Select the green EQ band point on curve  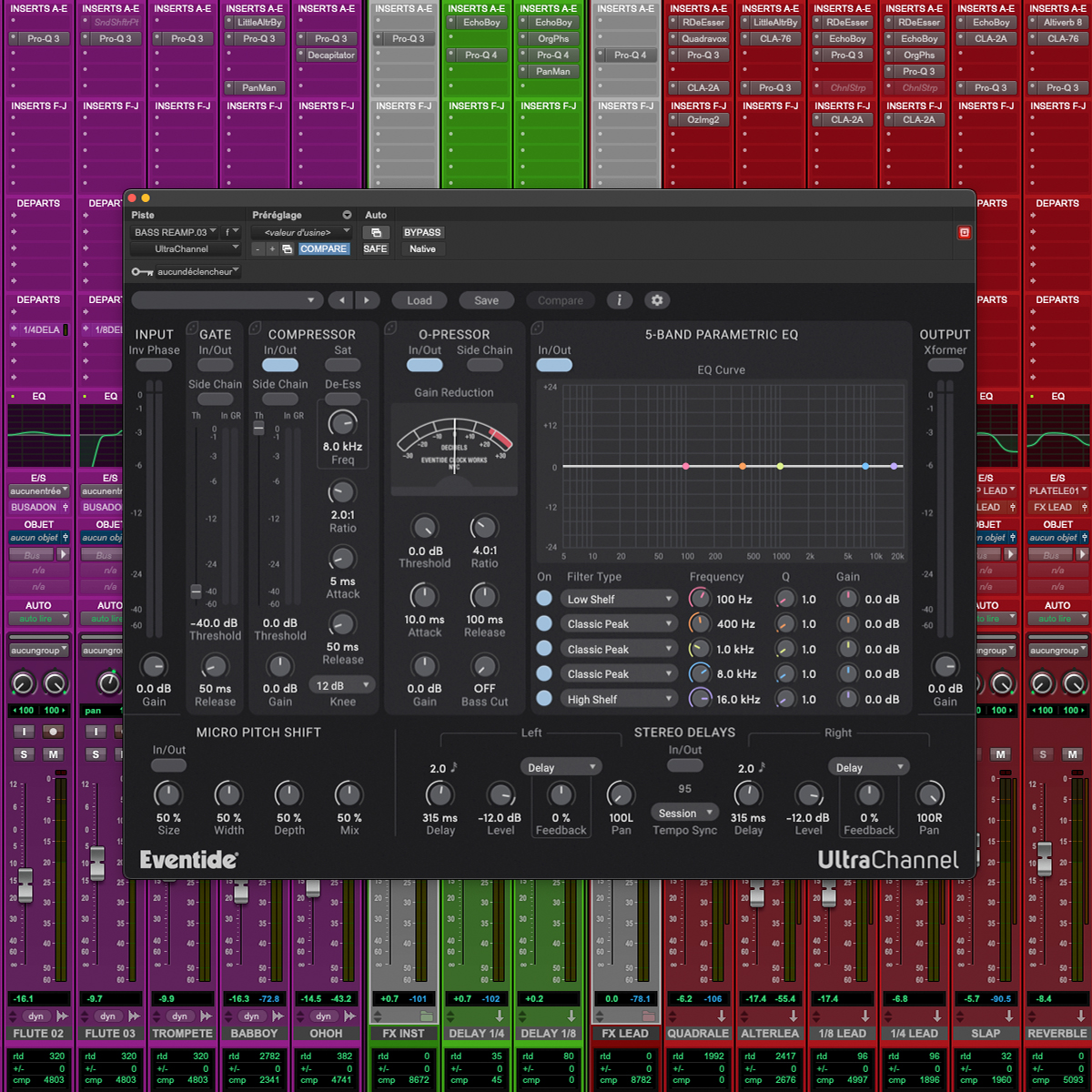pos(780,466)
